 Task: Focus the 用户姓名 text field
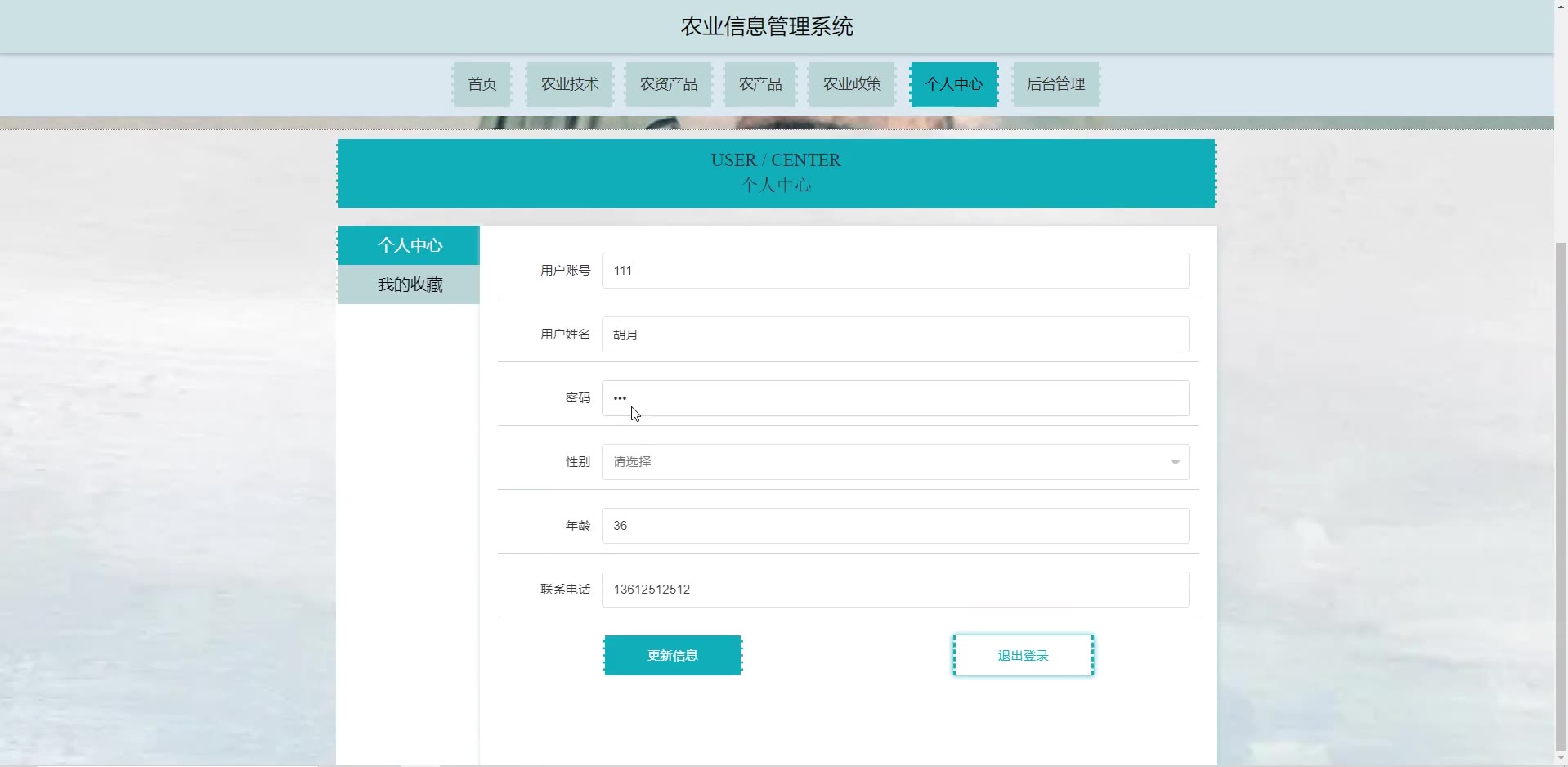(895, 334)
